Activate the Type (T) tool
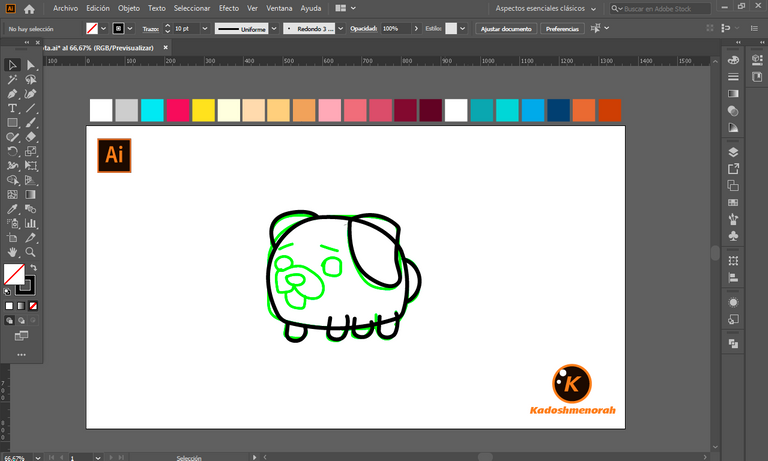The width and height of the screenshot is (768, 461). tap(12, 108)
